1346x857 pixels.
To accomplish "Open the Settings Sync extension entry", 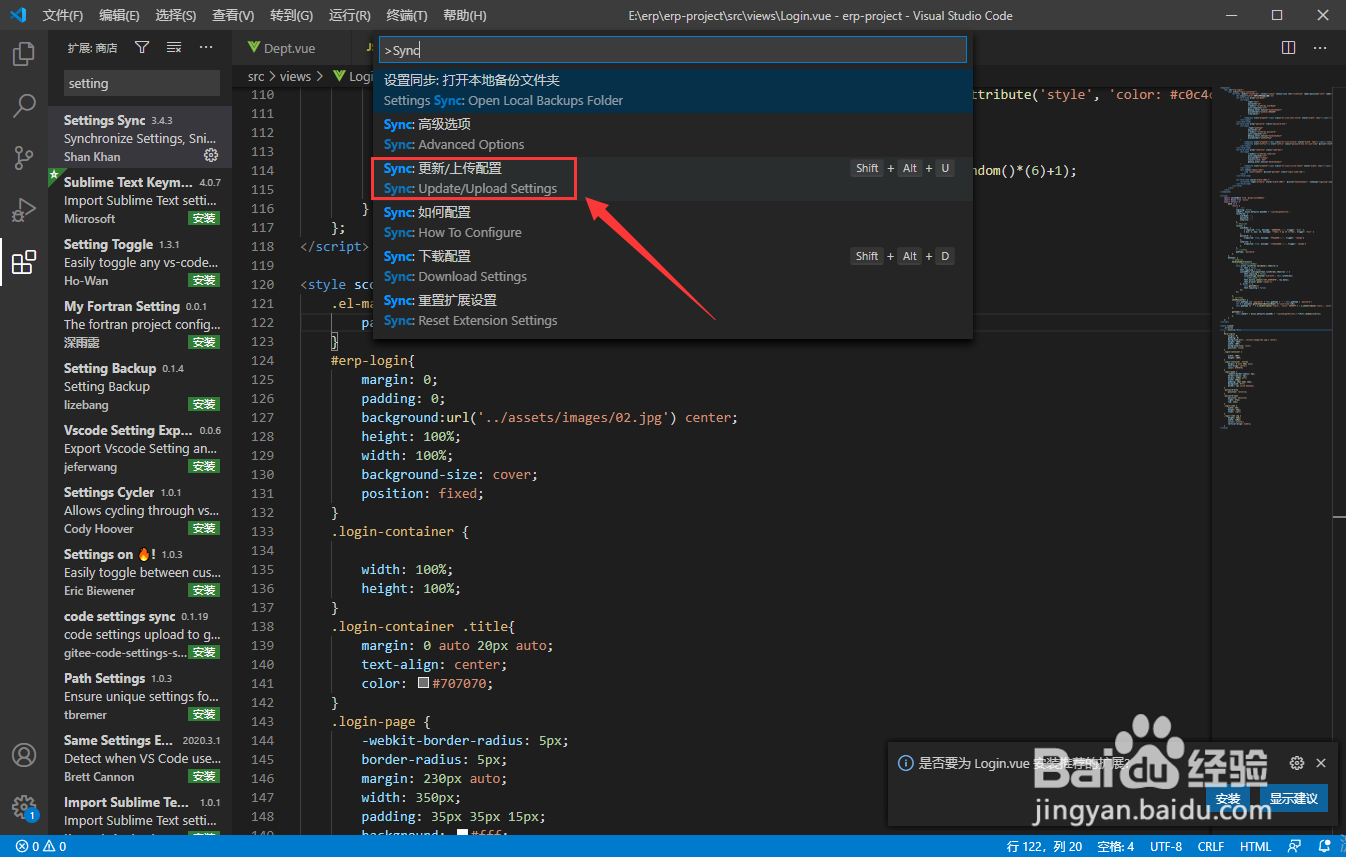I will pos(140,137).
